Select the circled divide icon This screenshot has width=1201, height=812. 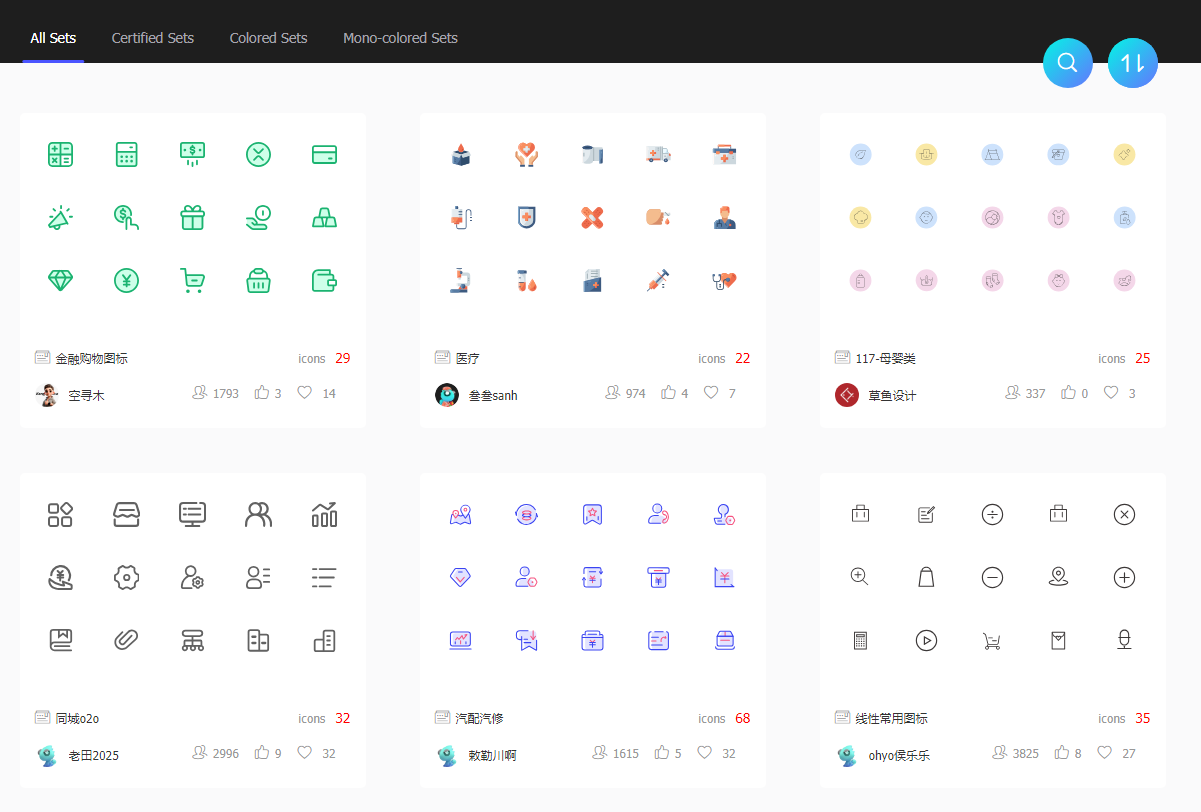tap(992, 514)
